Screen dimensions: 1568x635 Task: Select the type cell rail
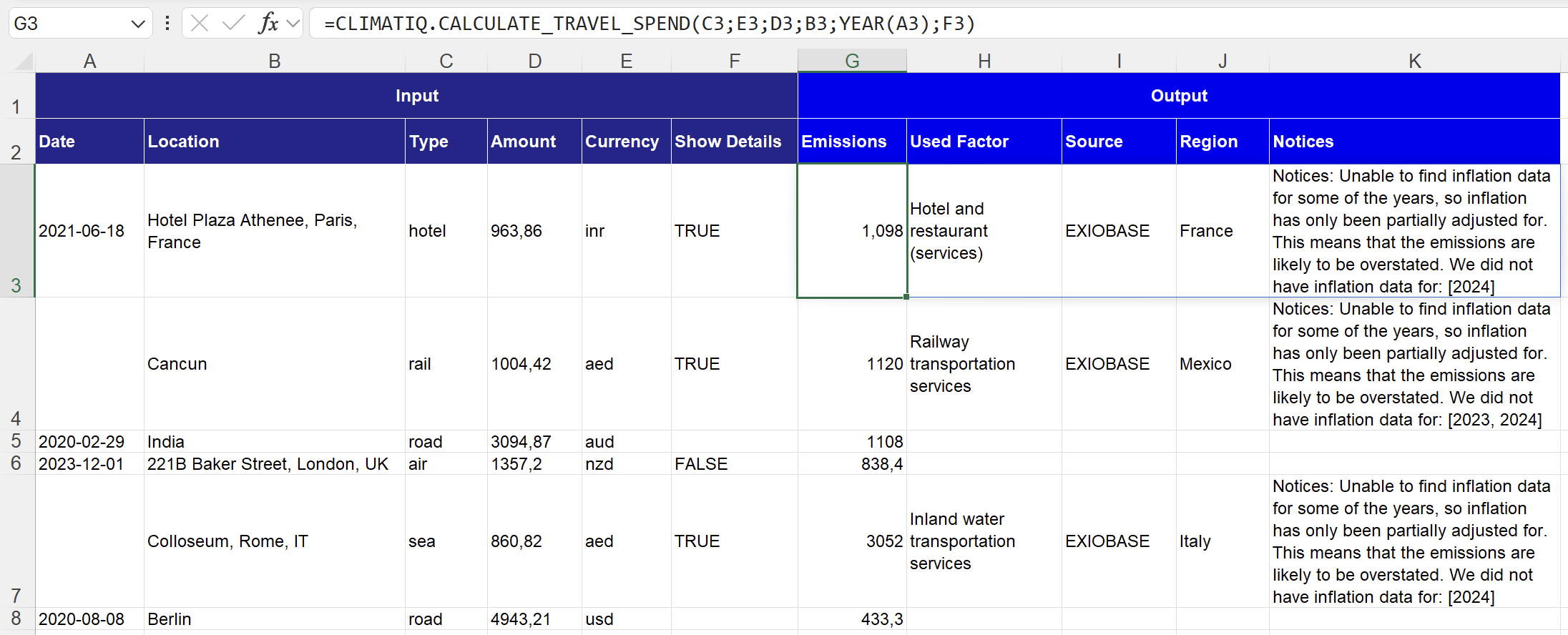coord(446,364)
